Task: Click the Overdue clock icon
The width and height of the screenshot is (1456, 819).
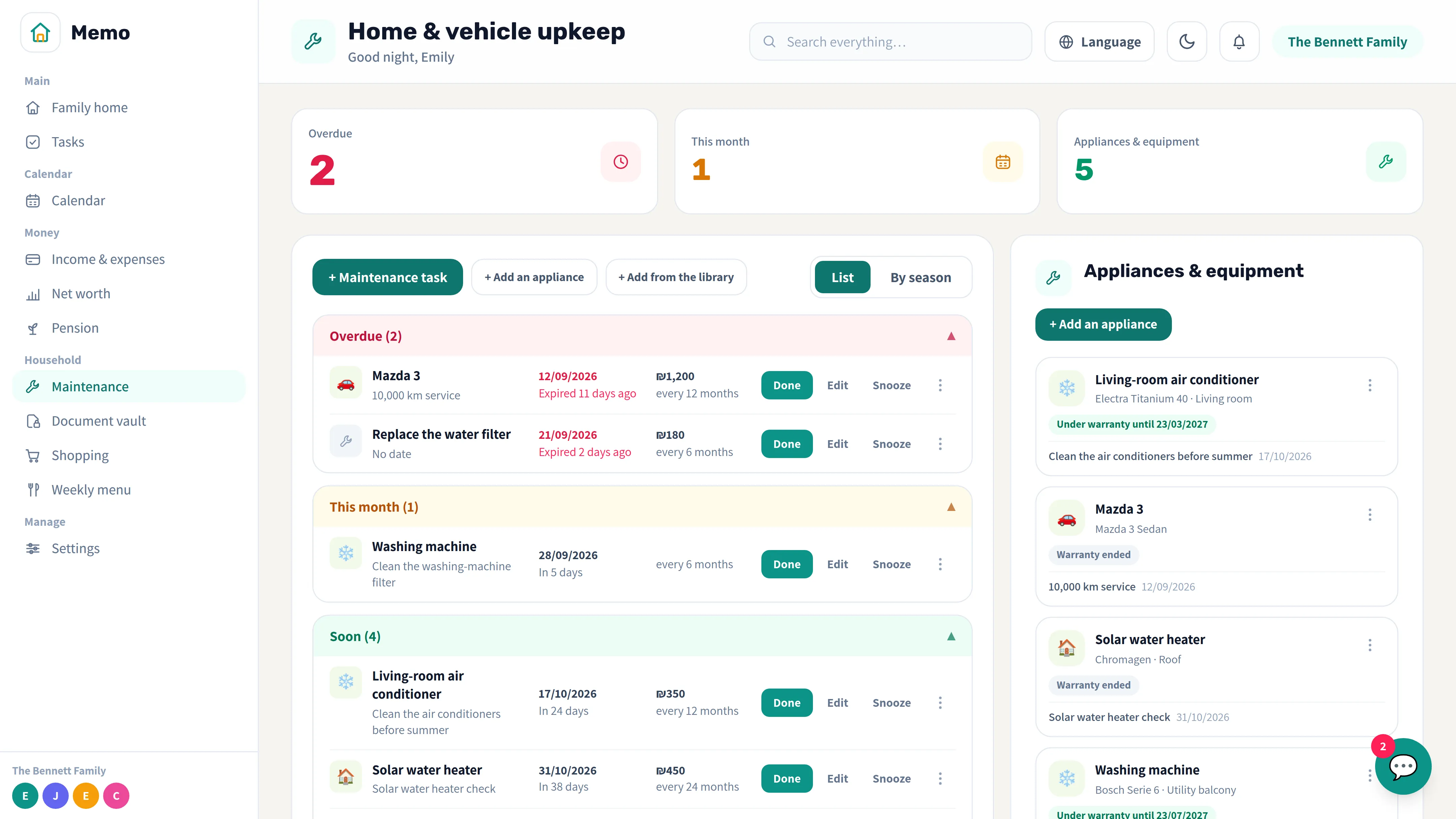Action: [620, 162]
